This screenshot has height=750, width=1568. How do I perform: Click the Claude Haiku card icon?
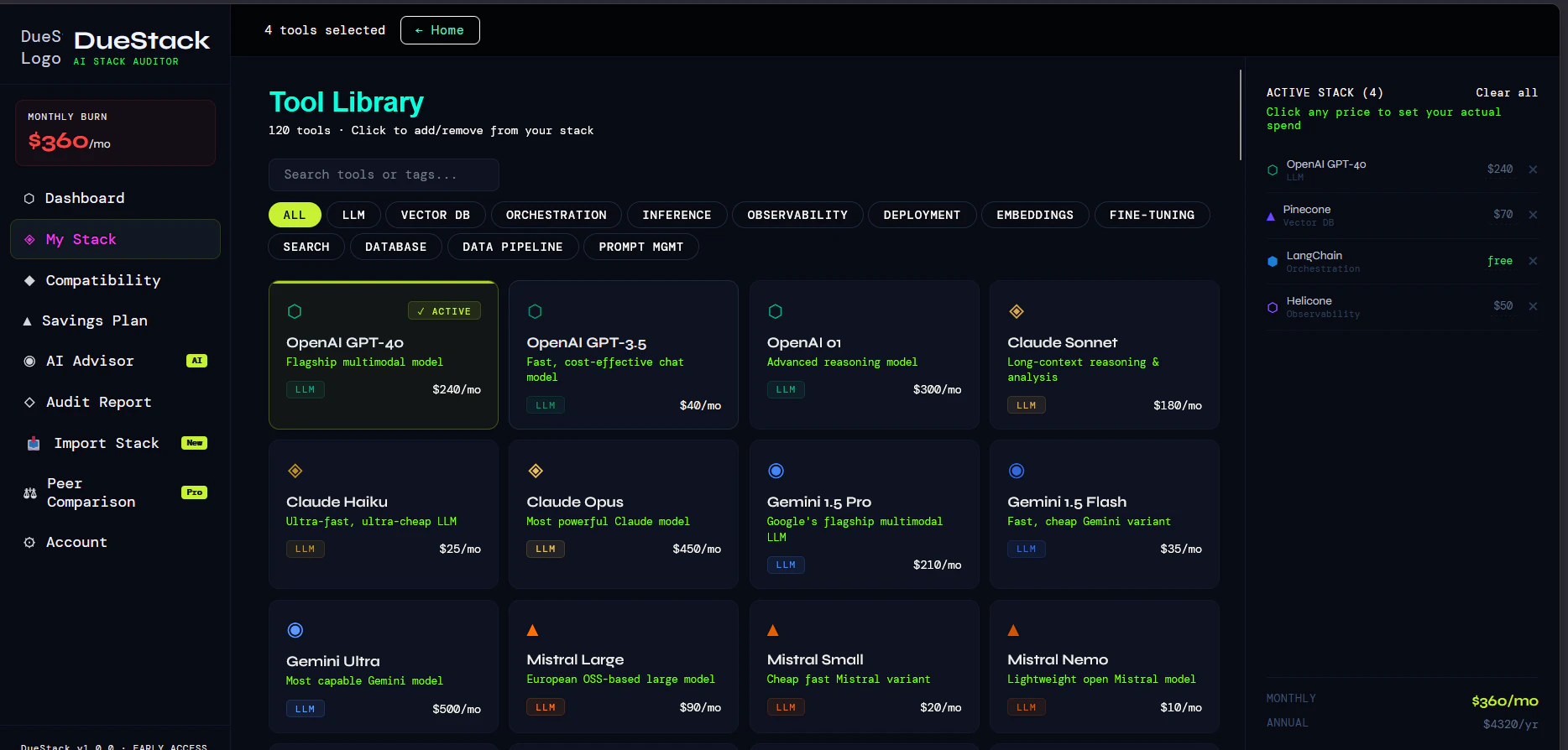pos(295,471)
